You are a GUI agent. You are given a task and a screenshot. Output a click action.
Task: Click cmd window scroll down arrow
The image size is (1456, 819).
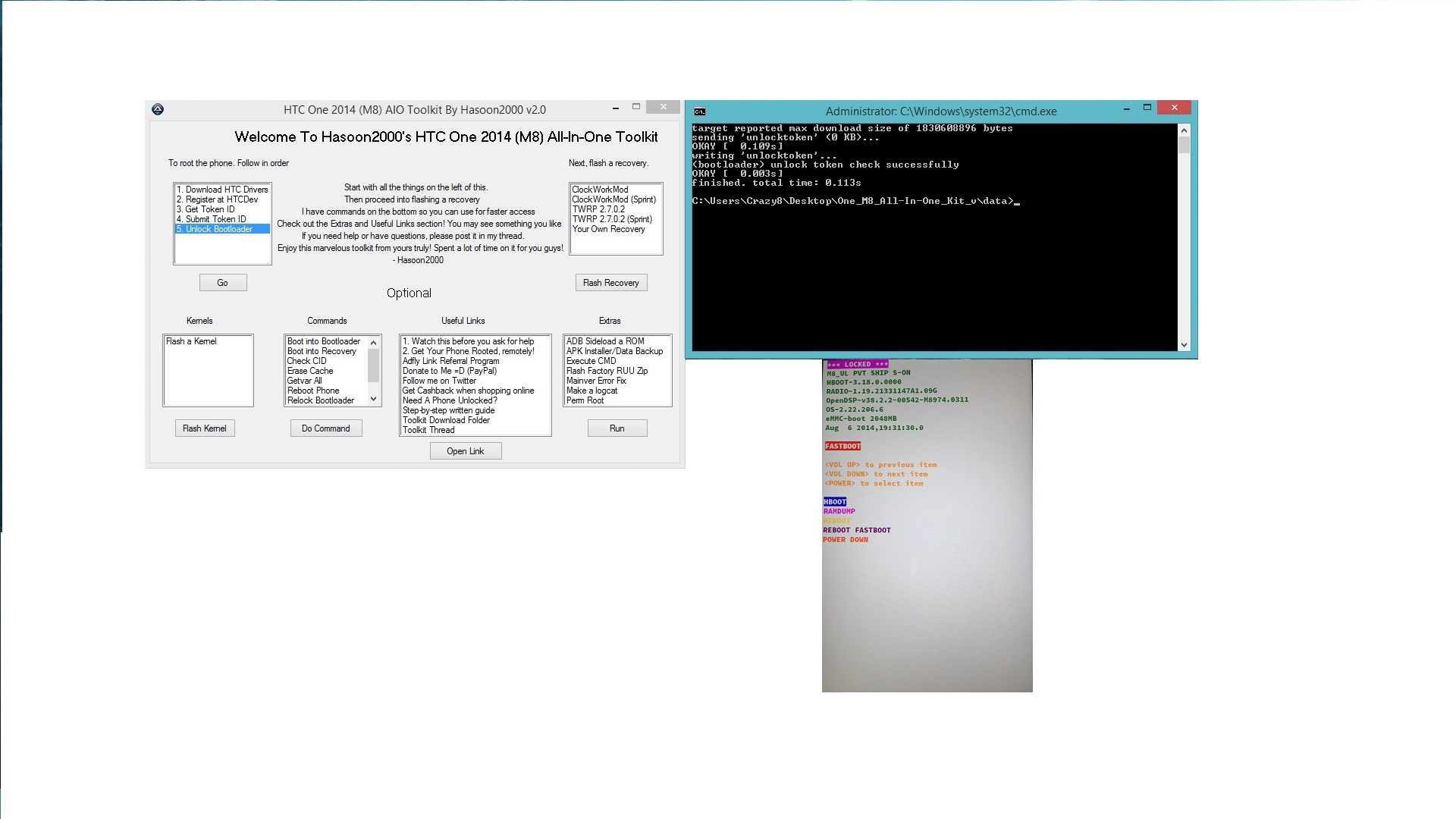(x=1184, y=345)
